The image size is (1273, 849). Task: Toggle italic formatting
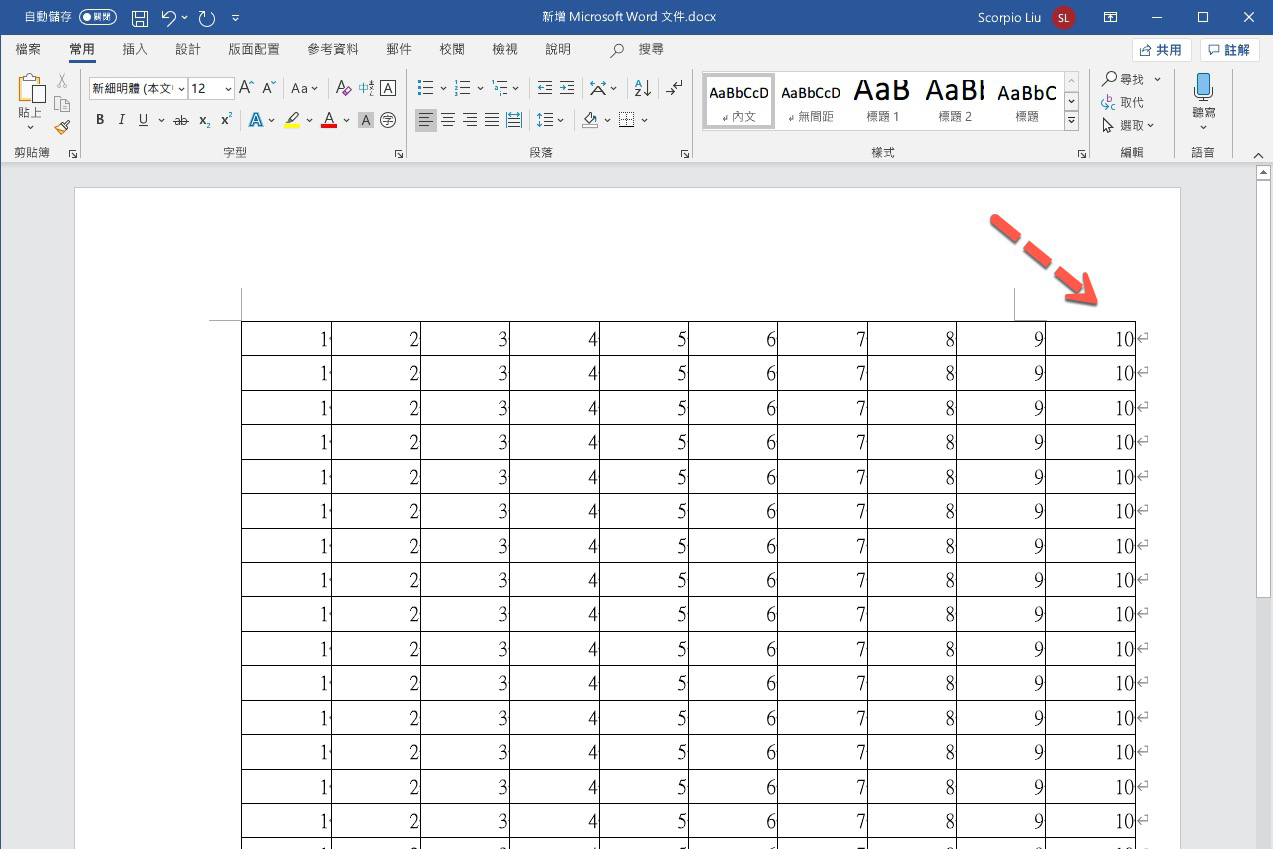[x=121, y=119]
